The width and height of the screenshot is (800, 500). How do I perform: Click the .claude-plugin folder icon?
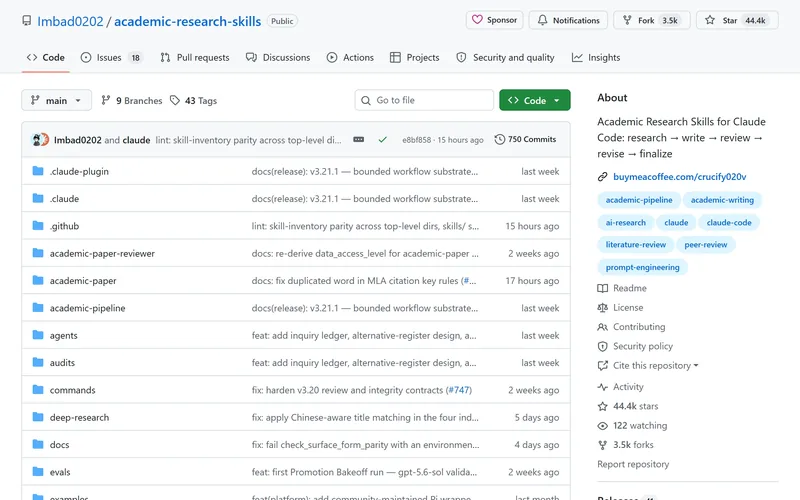pos(38,171)
